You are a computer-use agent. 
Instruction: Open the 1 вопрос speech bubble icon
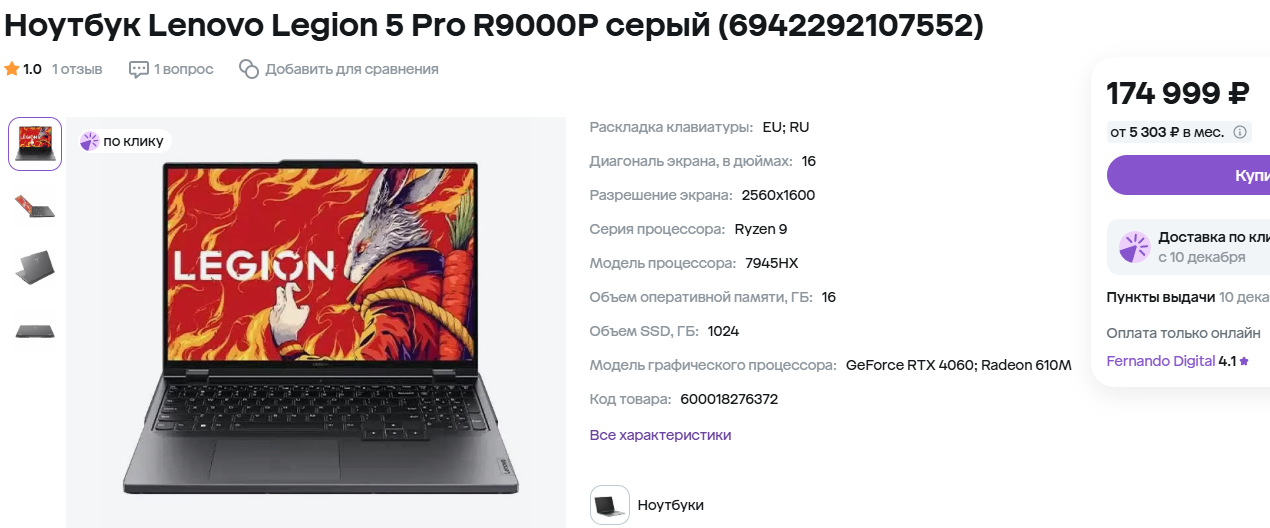click(138, 69)
